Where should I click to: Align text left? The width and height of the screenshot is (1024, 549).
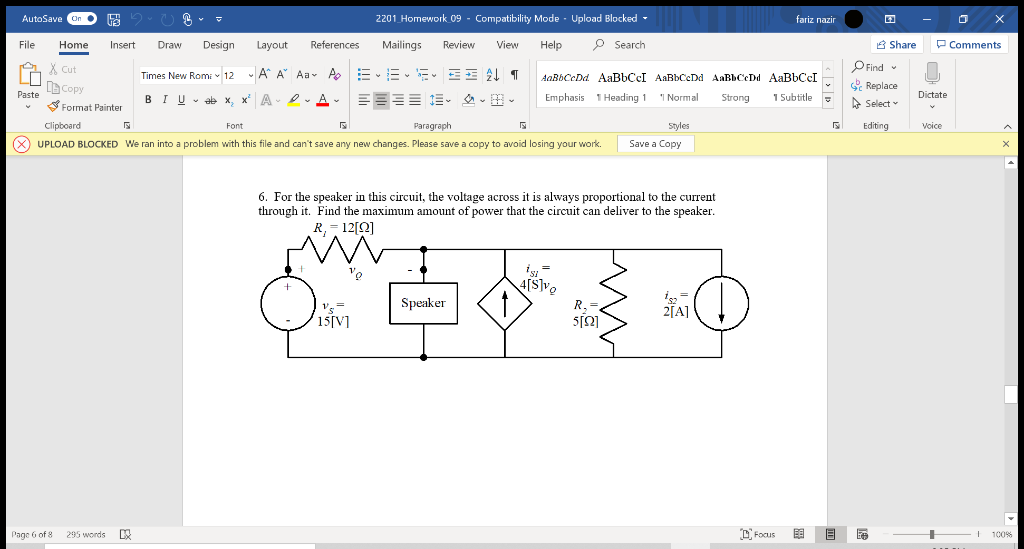(x=364, y=101)
